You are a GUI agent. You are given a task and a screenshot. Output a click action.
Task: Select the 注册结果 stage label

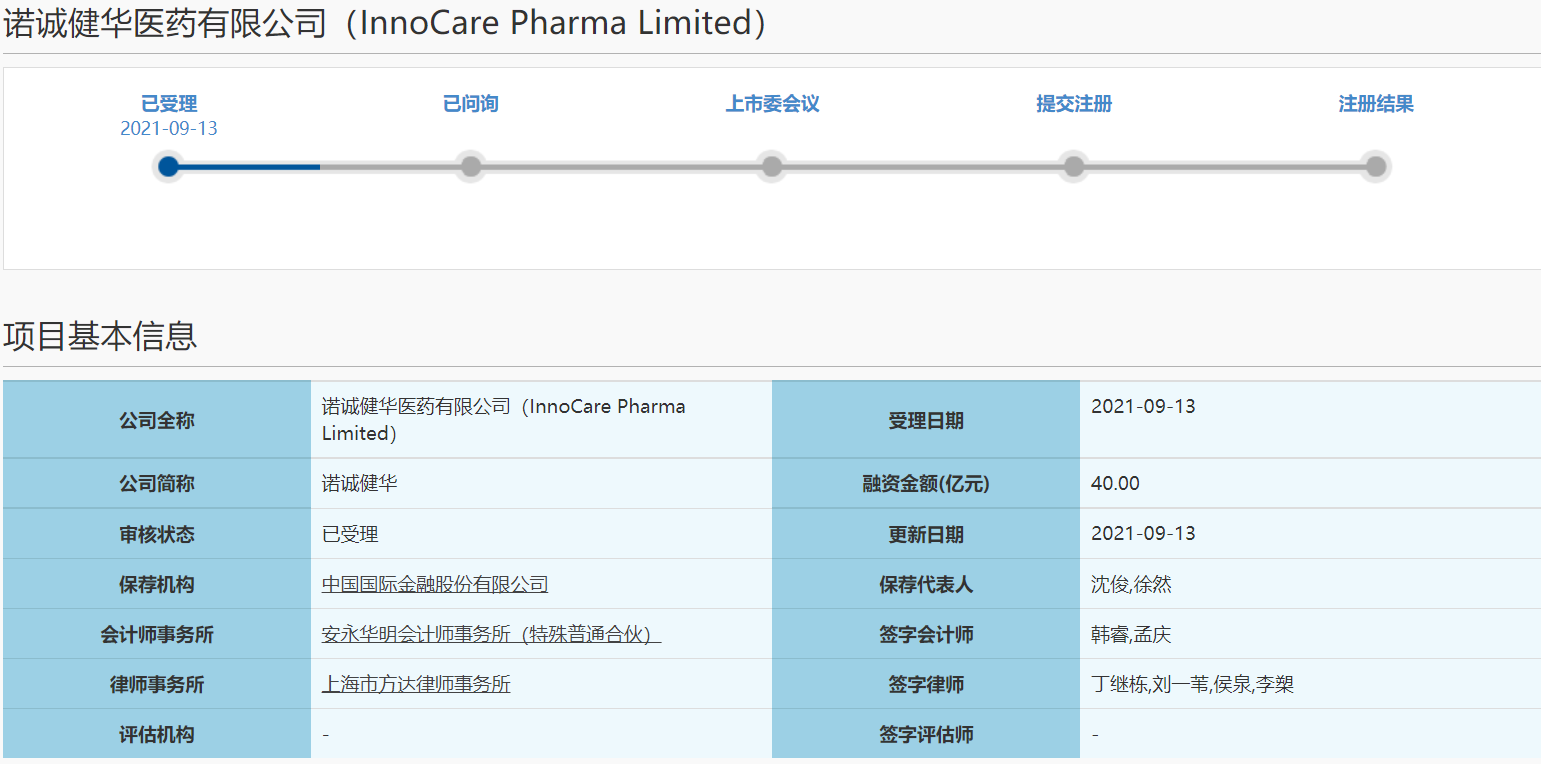[x=1376, y=104]
